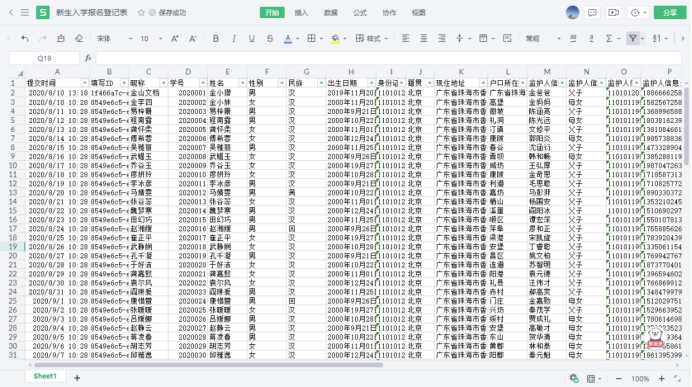Open the font size 10 dropdown

[151, 39]
